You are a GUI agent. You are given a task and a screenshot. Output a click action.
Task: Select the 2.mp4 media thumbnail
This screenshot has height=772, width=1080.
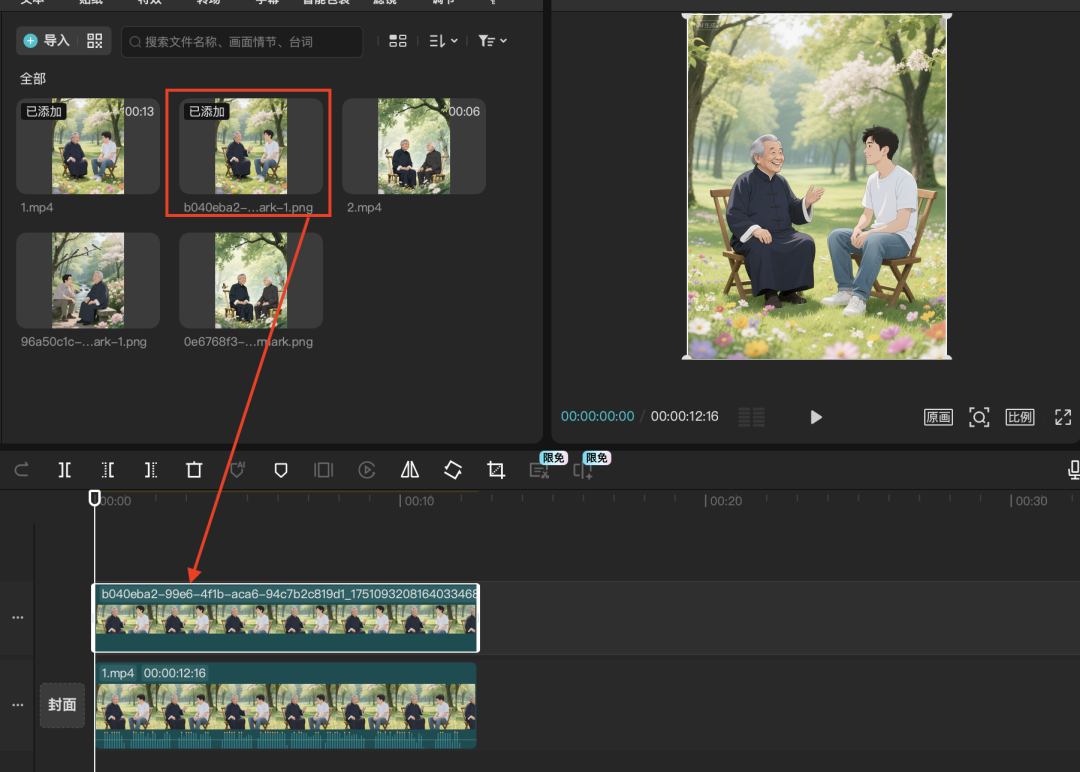[x=414, y=146]
